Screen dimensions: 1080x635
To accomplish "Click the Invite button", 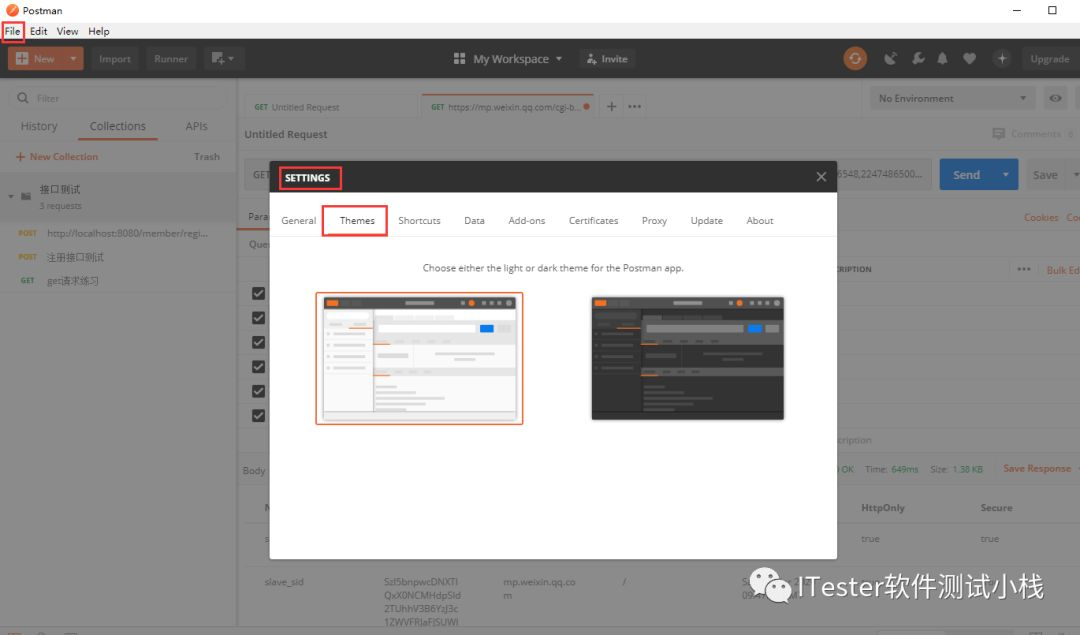I will [x=608, y=59].
